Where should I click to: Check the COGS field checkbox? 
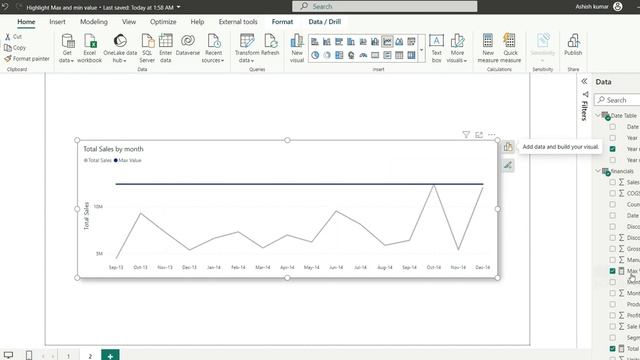(612, 193)
